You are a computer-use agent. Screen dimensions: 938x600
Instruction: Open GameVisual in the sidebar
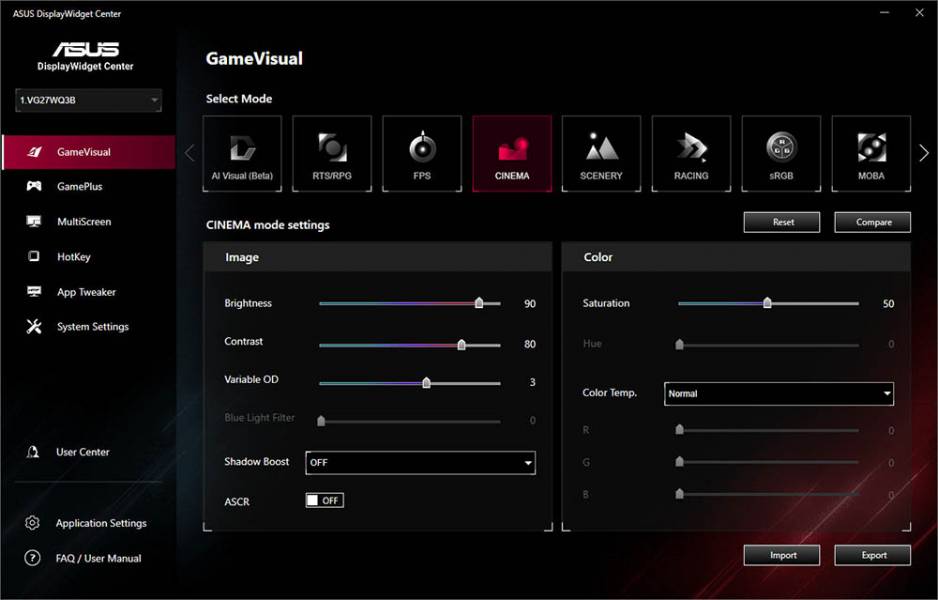[89, 152]
